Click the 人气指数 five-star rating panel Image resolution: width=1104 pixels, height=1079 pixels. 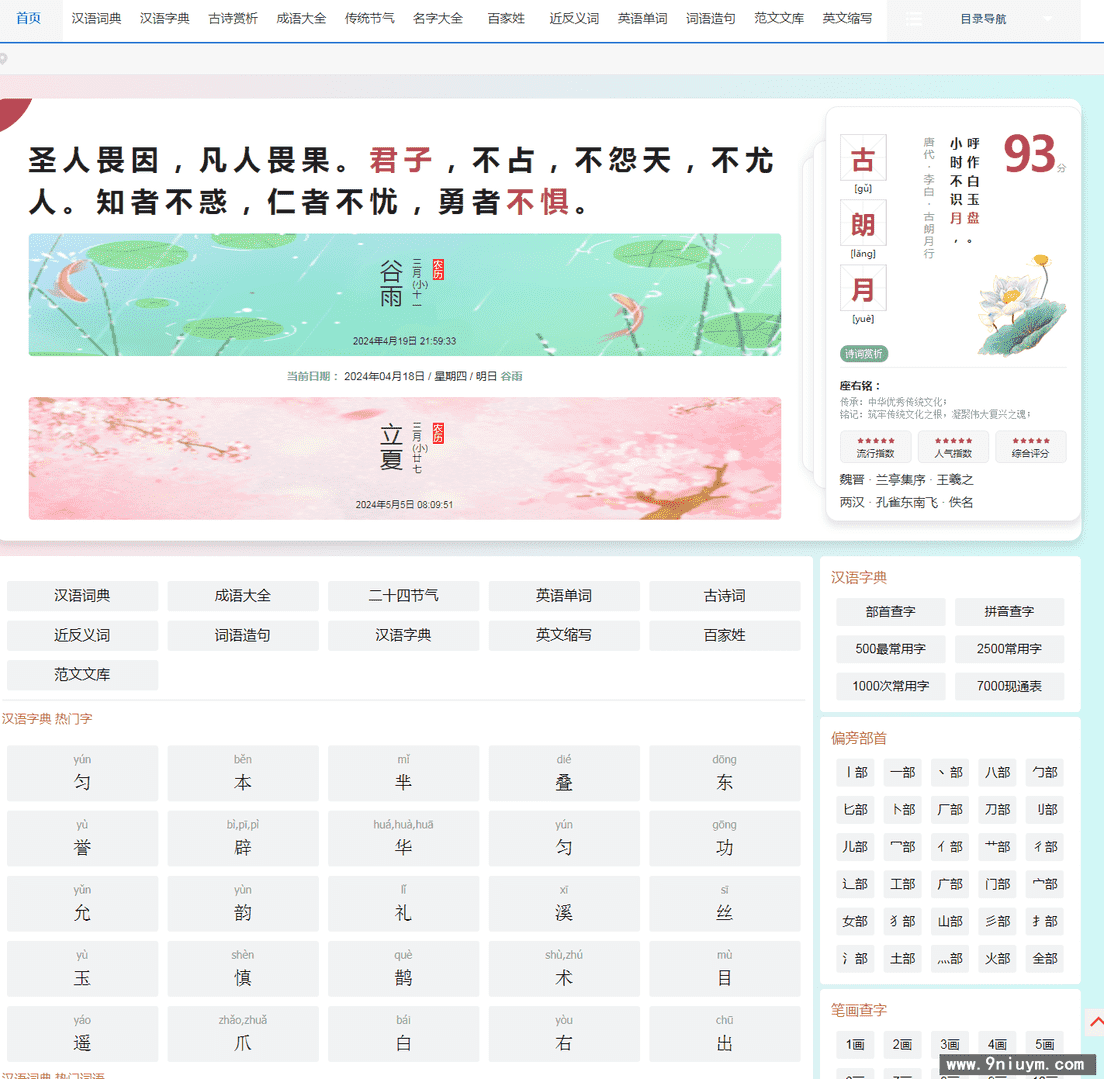(953, 447)
